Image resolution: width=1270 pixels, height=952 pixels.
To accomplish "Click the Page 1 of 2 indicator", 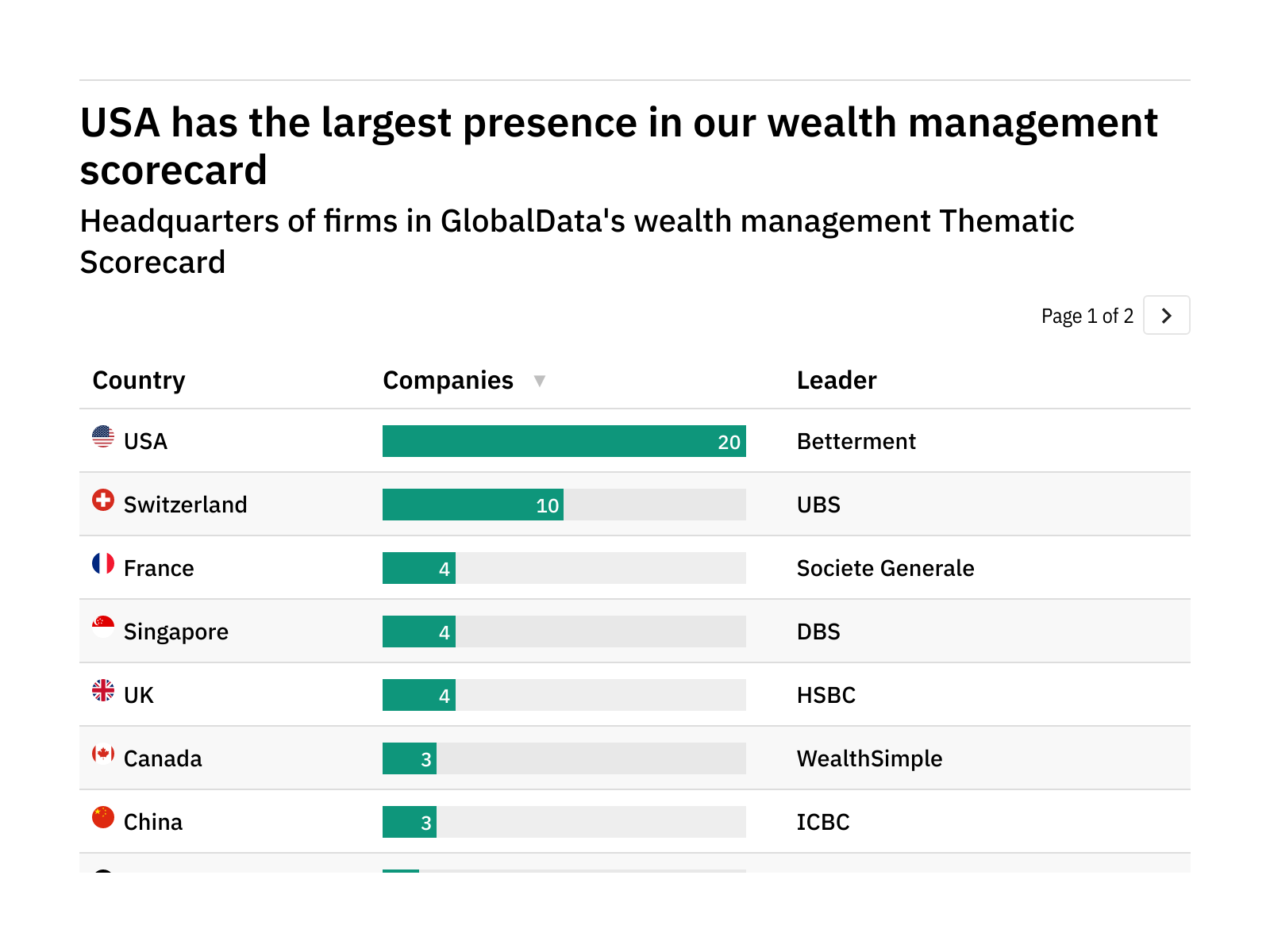I will 1087,316.
